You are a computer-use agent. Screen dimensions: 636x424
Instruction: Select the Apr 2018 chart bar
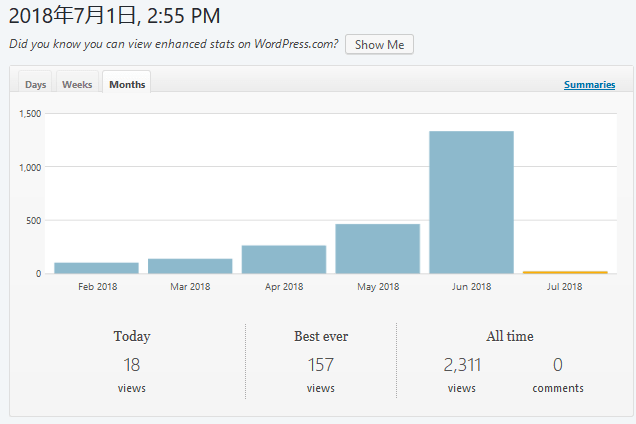point(284,259)
